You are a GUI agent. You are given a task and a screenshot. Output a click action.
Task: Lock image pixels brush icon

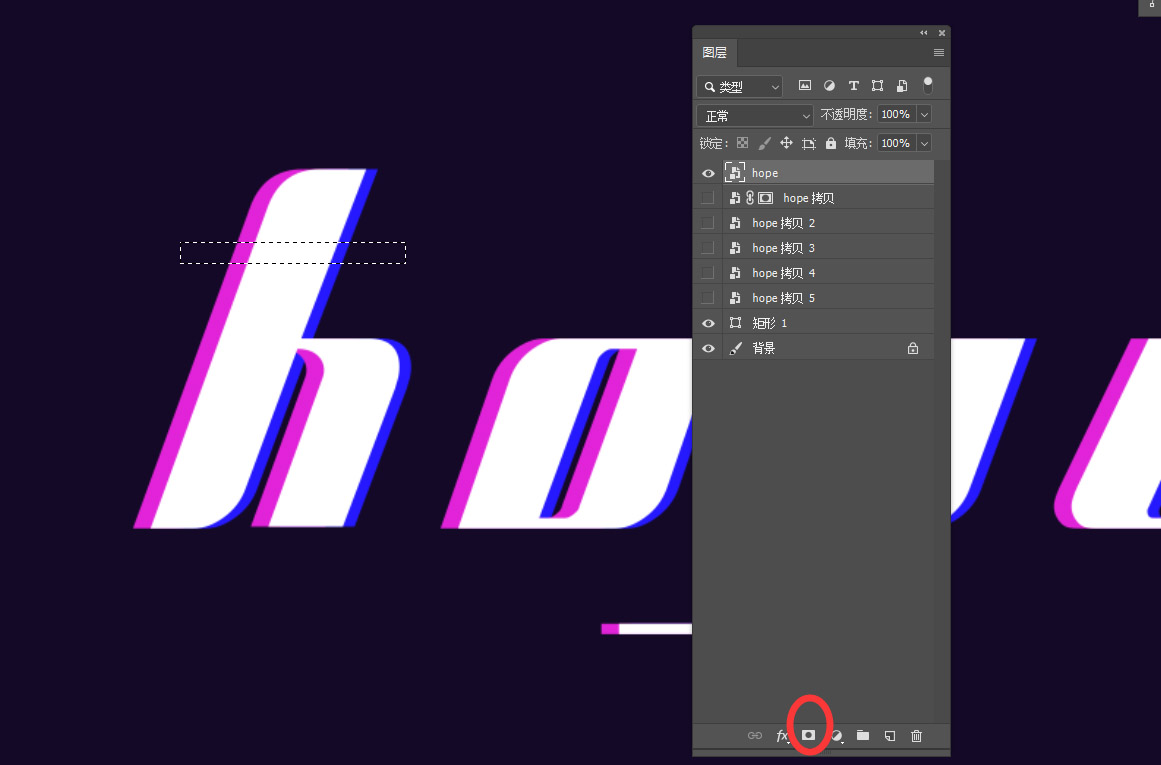(764, 143)
